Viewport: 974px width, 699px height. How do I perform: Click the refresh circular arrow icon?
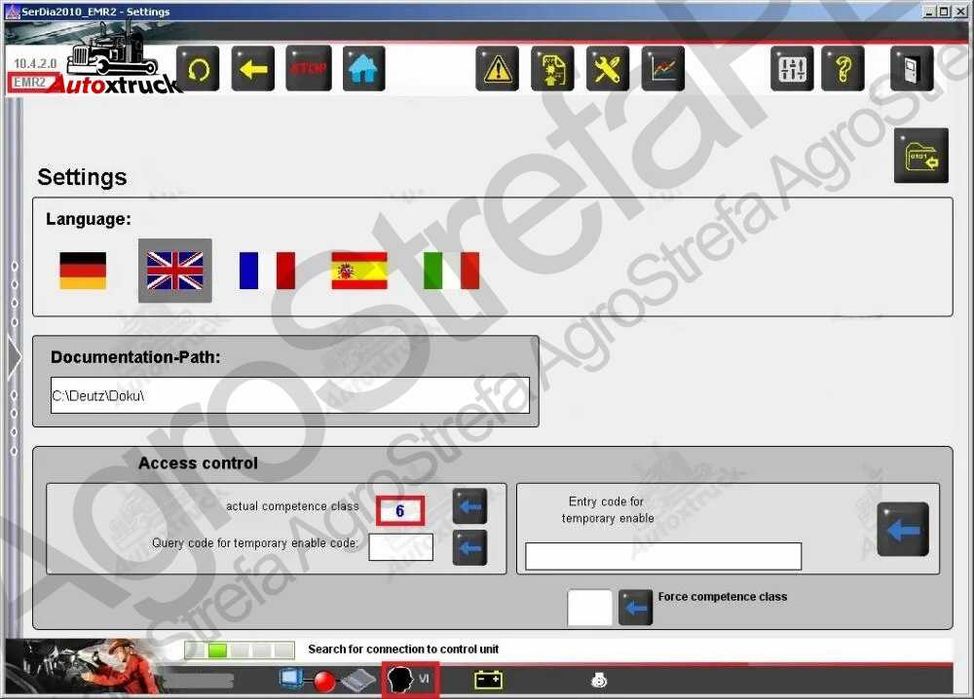coord(198,69)
